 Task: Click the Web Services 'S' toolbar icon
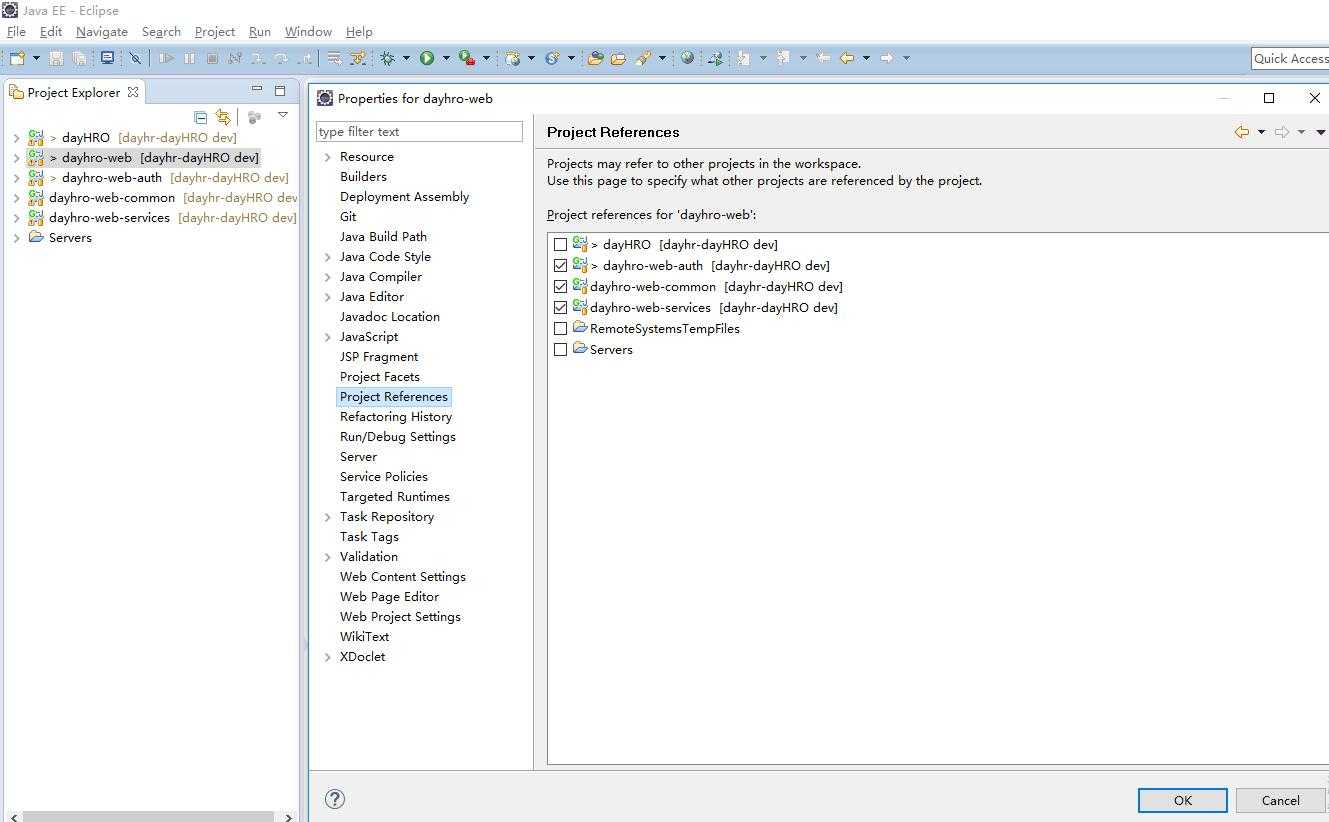click(552, 58)
